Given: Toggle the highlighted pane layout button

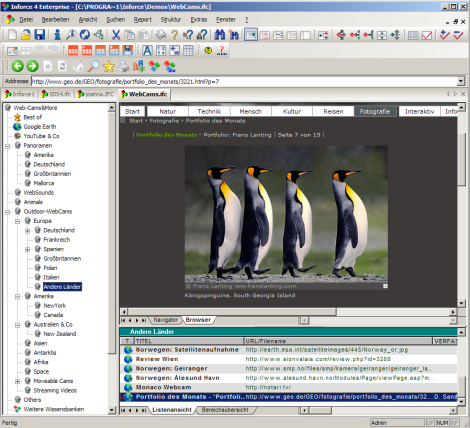Looking at the screenshot, I should (251, 35).
